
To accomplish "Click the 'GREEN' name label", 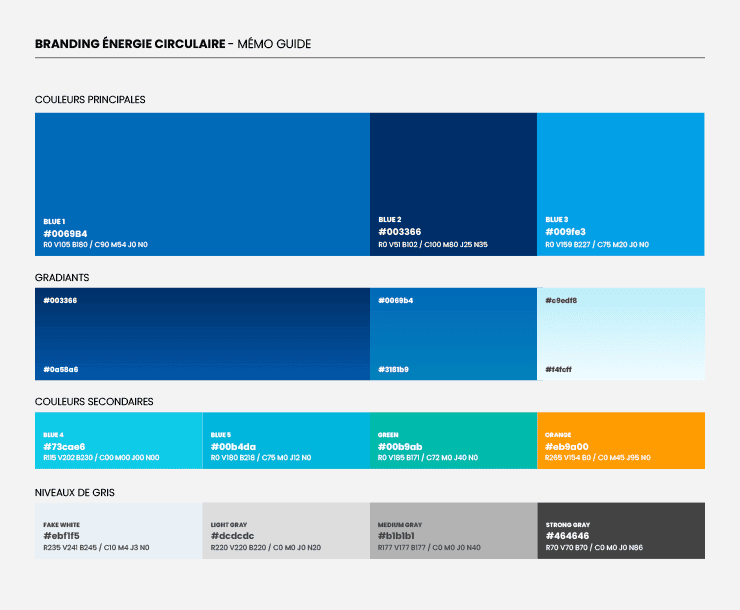I will tap(388, 435).
